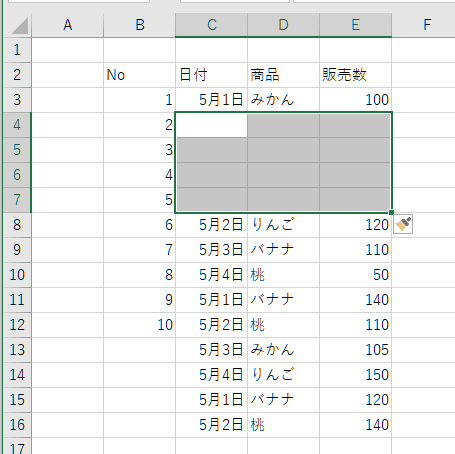The image size is (455, 454).
Task: Click the 販売数 header cell
Action: [355, 75]
